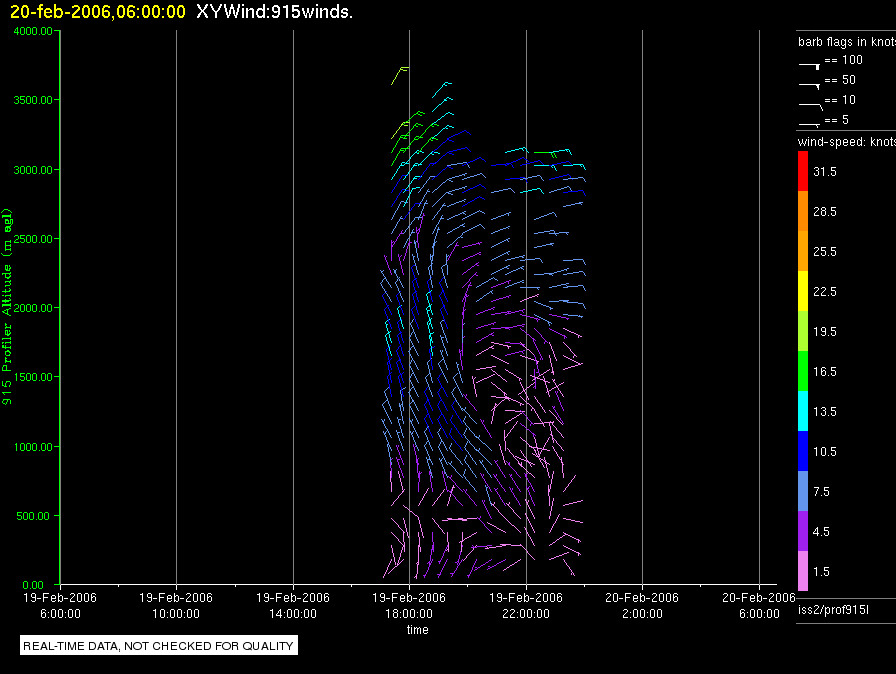Click the XYWind:915winds. plot title
Image resolution: width=896 pixels, height=674 pixels.
(274, 11)
